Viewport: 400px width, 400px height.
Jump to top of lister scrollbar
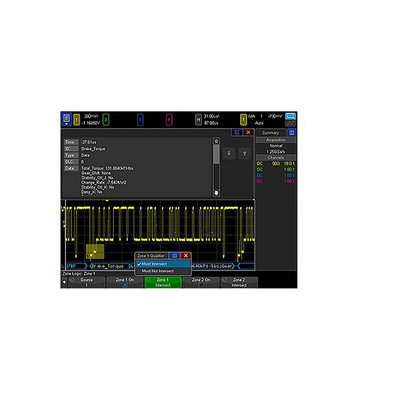(x=216, y=141)
